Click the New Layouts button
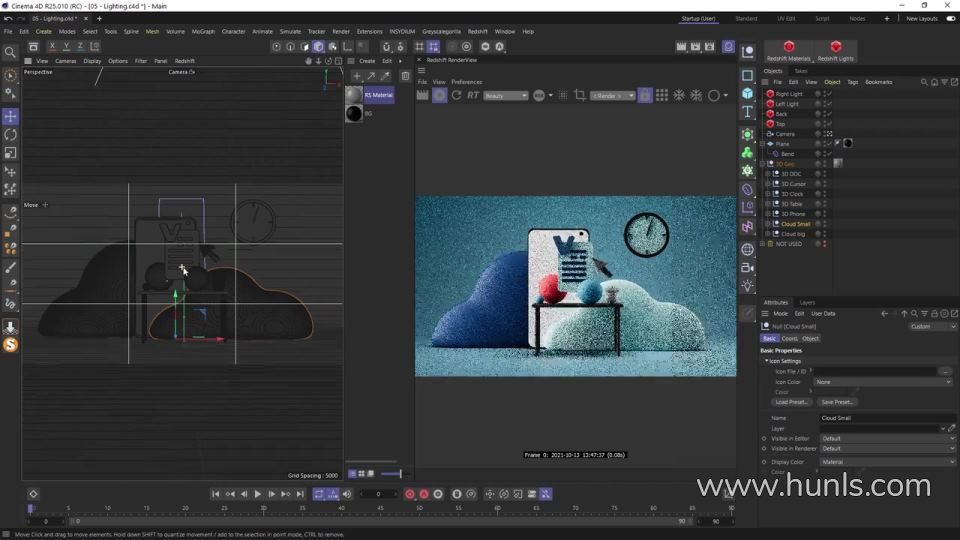Viewport: 960px width, 540px height. (x=922, y=19)
